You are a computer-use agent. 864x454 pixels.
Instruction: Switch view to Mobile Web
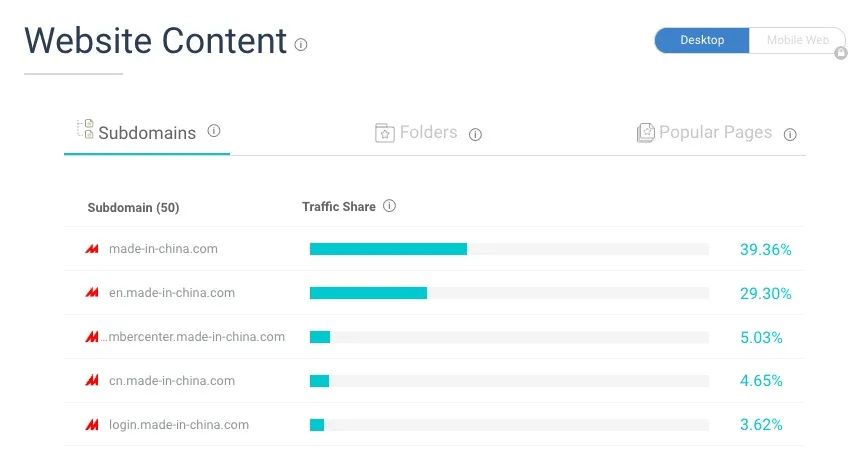[797, 40]
